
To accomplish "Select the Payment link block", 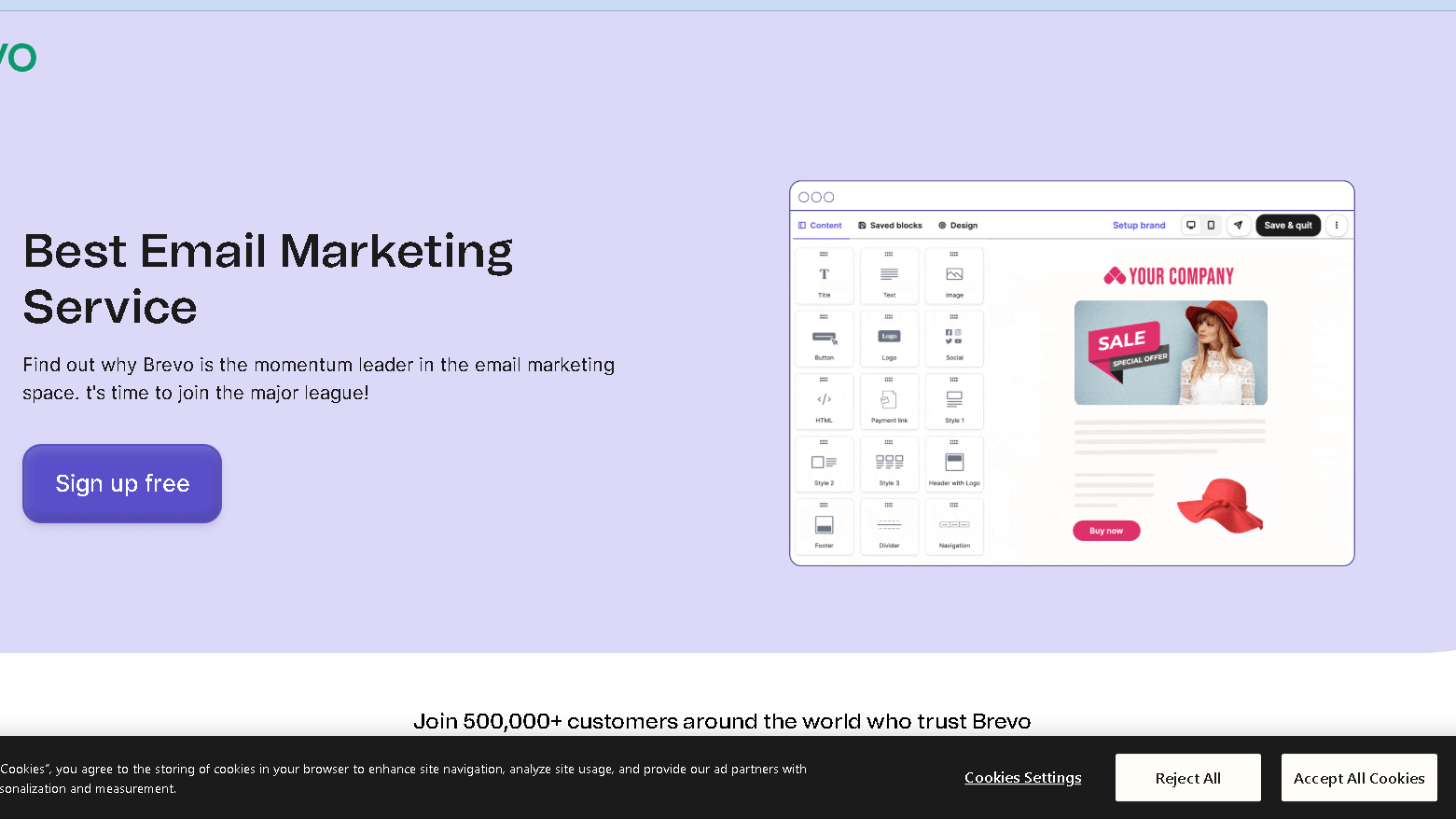I will coord(889,401).
